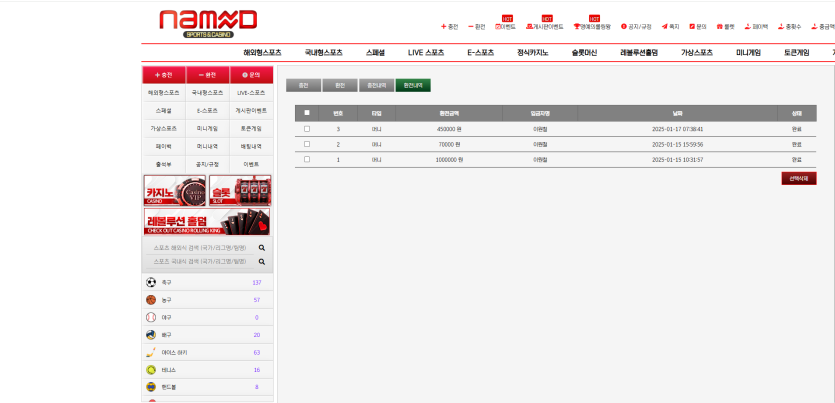Open the 충전내역 tab
The height and width of the screenshot is (403, 835).
pyautogui.click(x=376, y=86)
